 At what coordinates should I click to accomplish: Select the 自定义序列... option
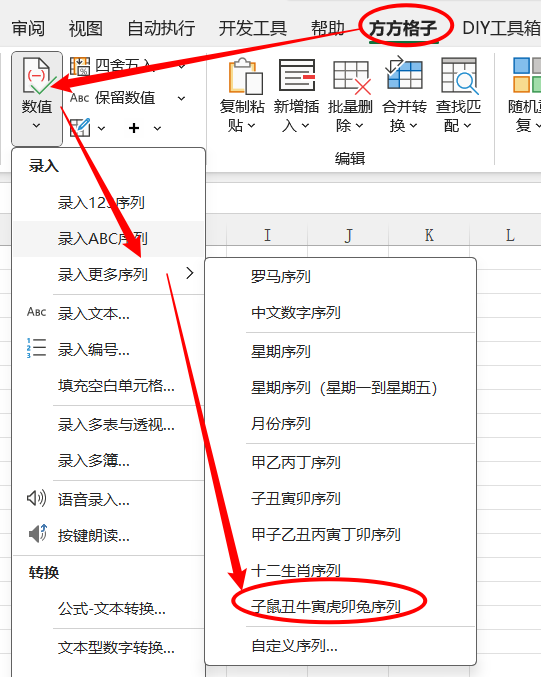point(294,646)
